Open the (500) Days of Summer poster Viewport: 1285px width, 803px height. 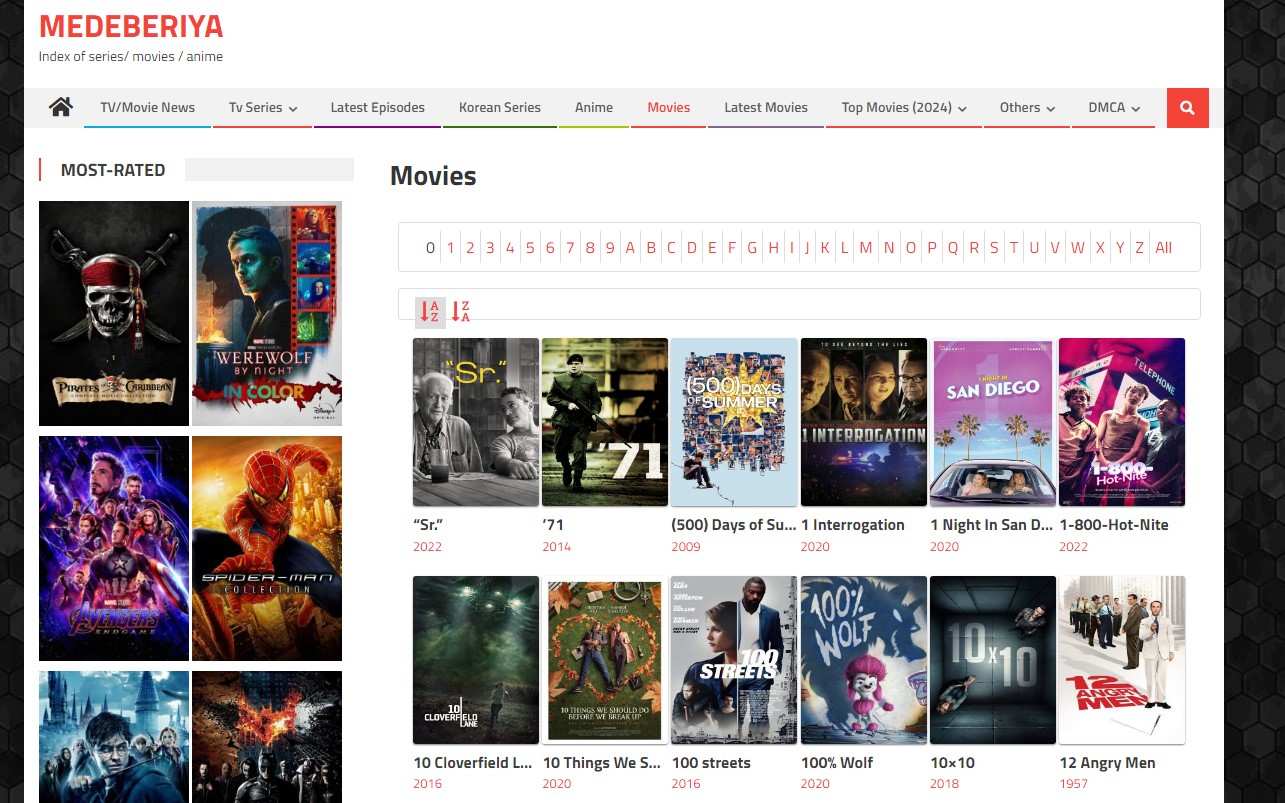point(734,422)
